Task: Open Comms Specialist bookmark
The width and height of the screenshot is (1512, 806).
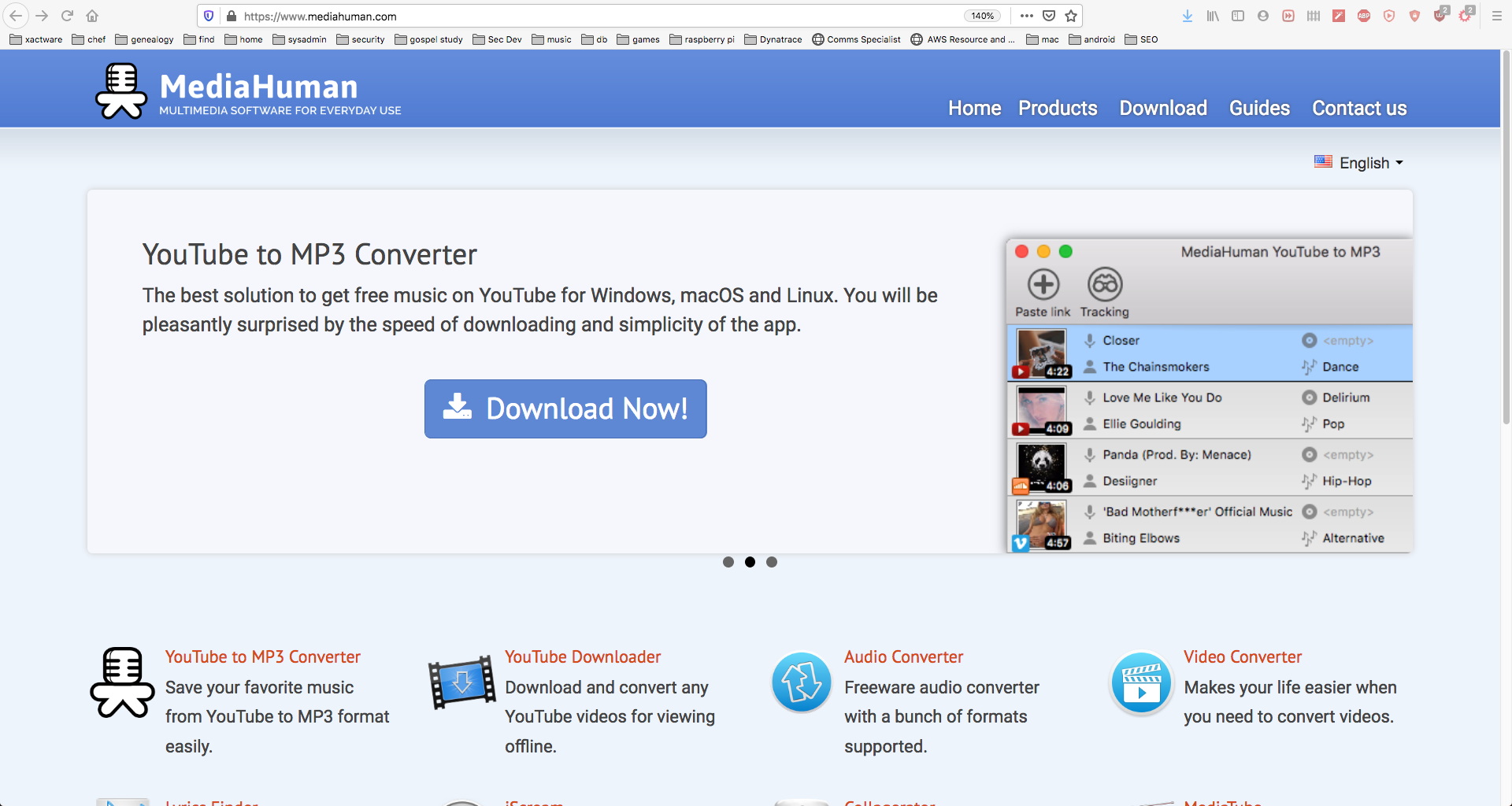Action: click(x=856, y=39)
